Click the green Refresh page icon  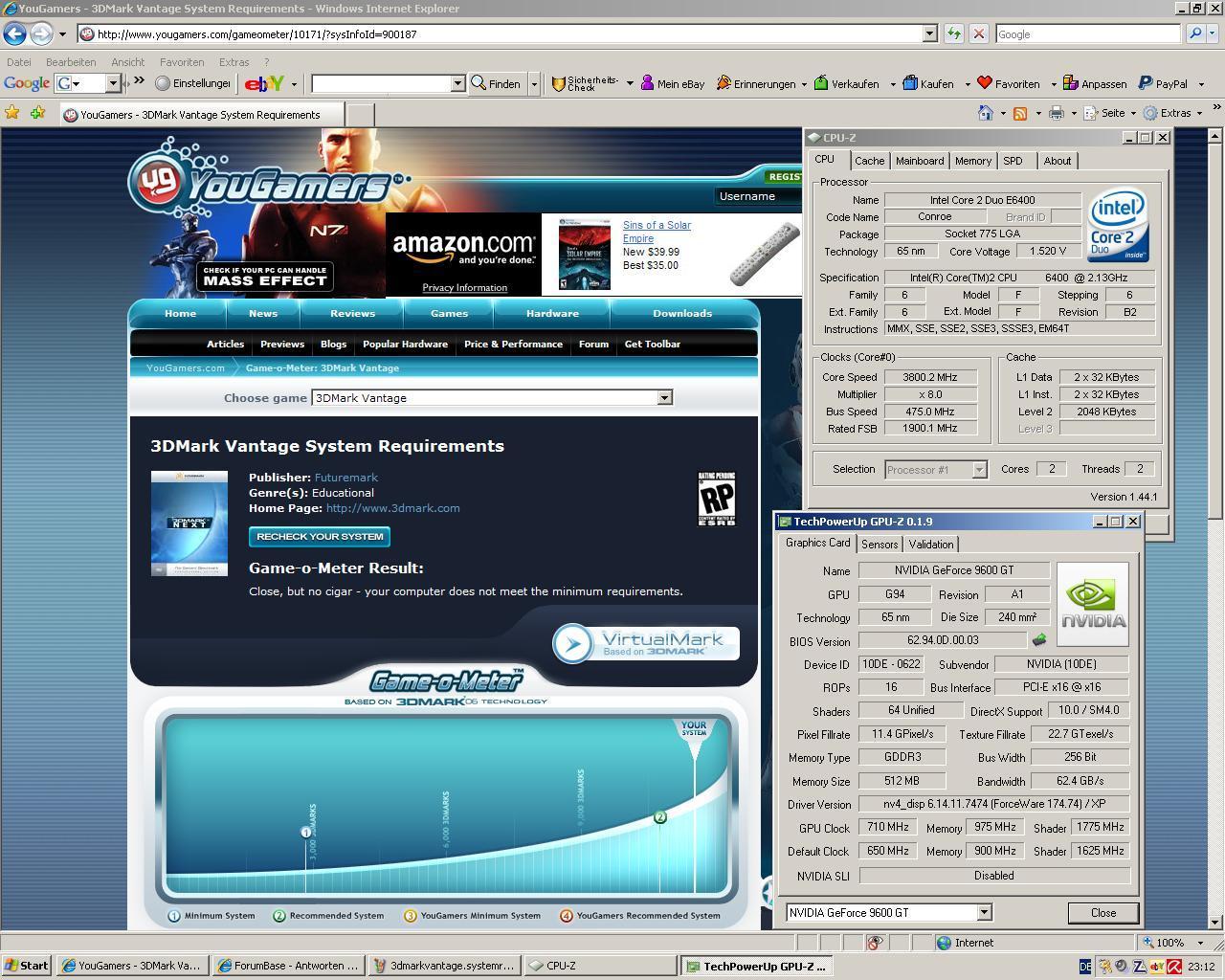click(954, 33)
